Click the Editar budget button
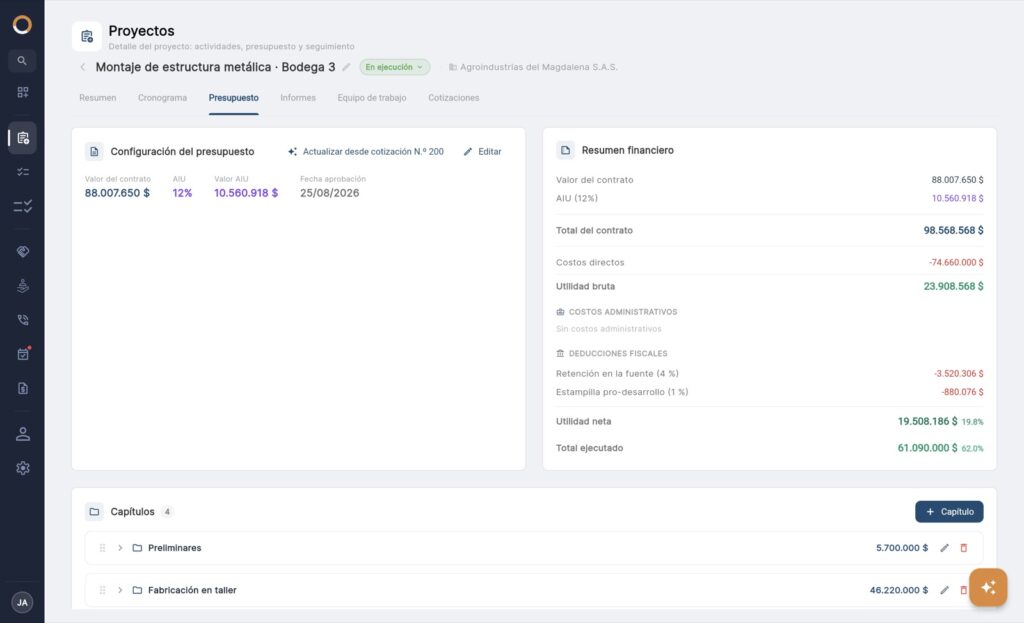Viewport: 1024px width, 623px height. point(483,152)
